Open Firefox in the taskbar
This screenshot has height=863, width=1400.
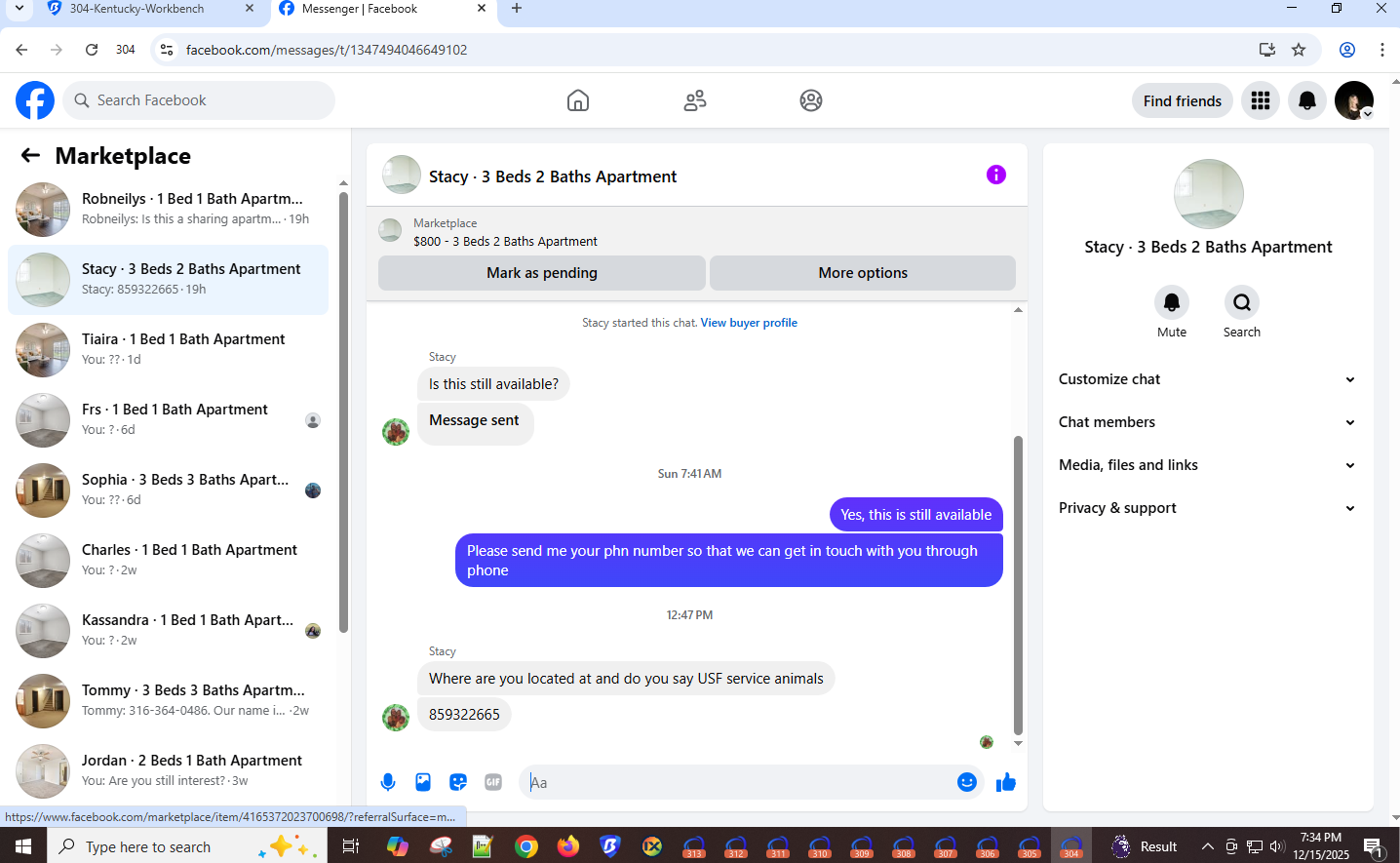point(568,846)
